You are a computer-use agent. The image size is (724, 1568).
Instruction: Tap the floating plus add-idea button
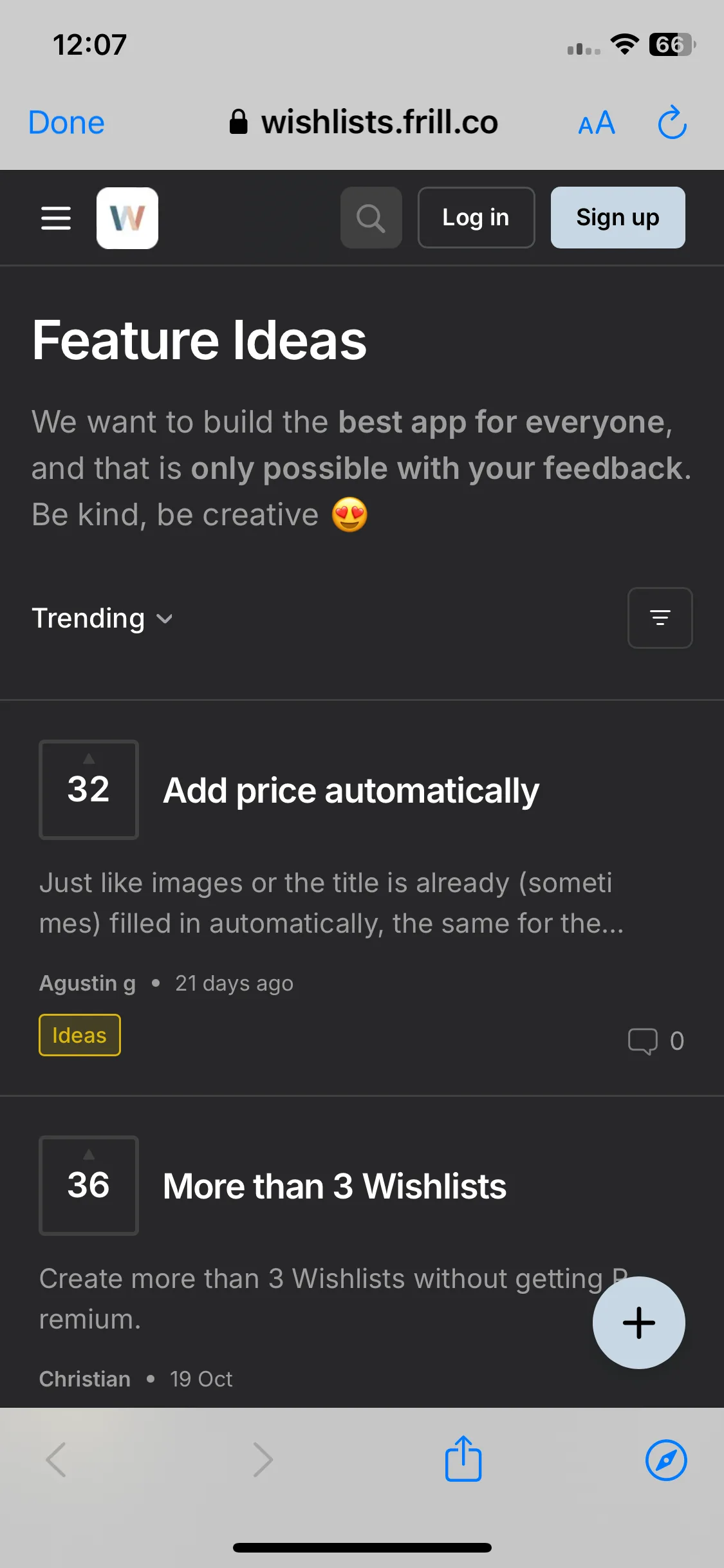pos(639,1323)
